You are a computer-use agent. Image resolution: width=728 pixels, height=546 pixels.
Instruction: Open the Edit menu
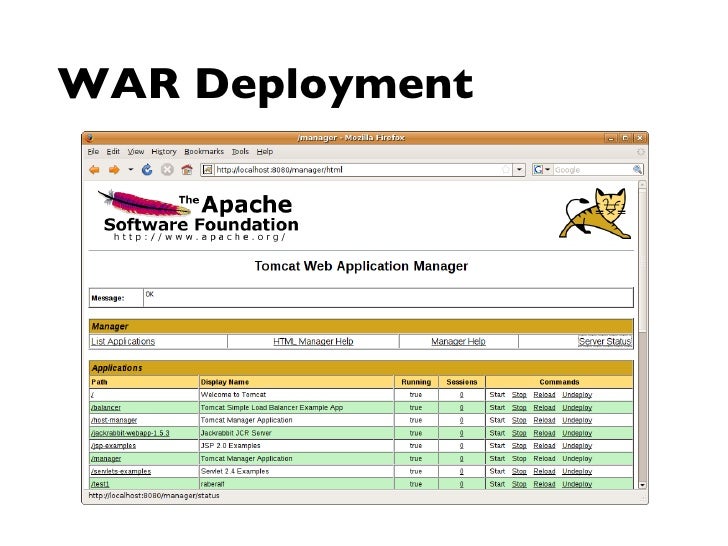(113, 152)
